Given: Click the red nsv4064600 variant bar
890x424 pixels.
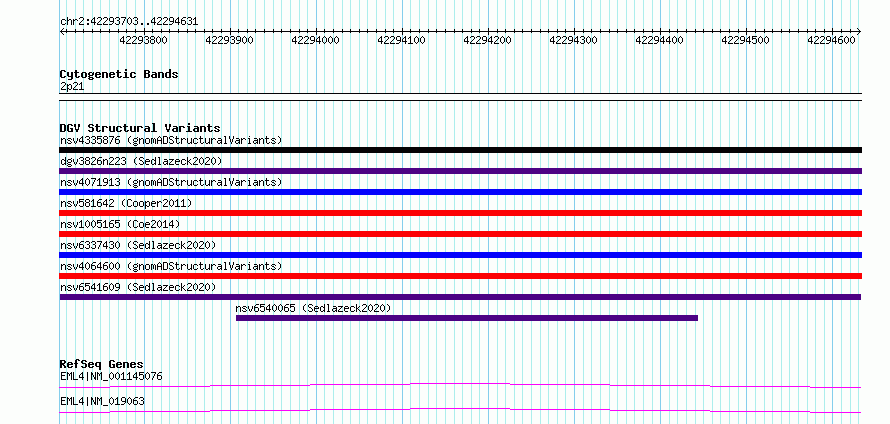Looking at the screenshot, I should click(x=460, y=276).
